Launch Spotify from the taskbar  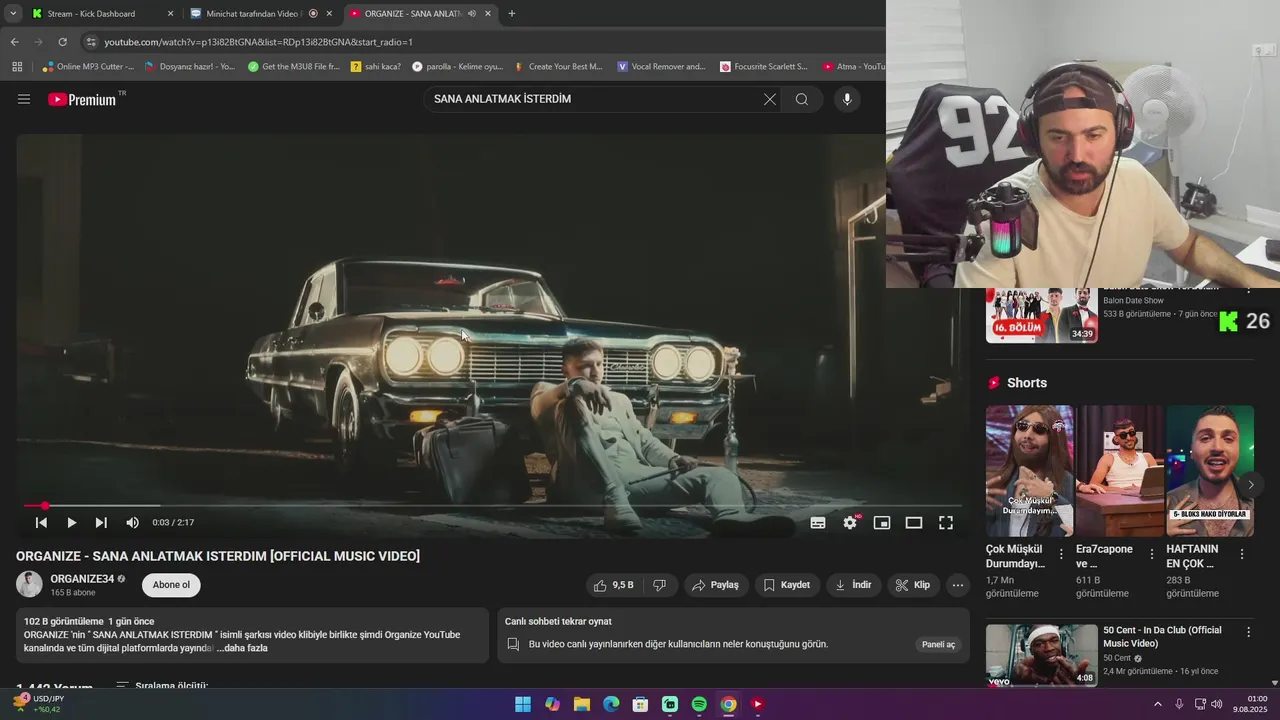[699, 704]
